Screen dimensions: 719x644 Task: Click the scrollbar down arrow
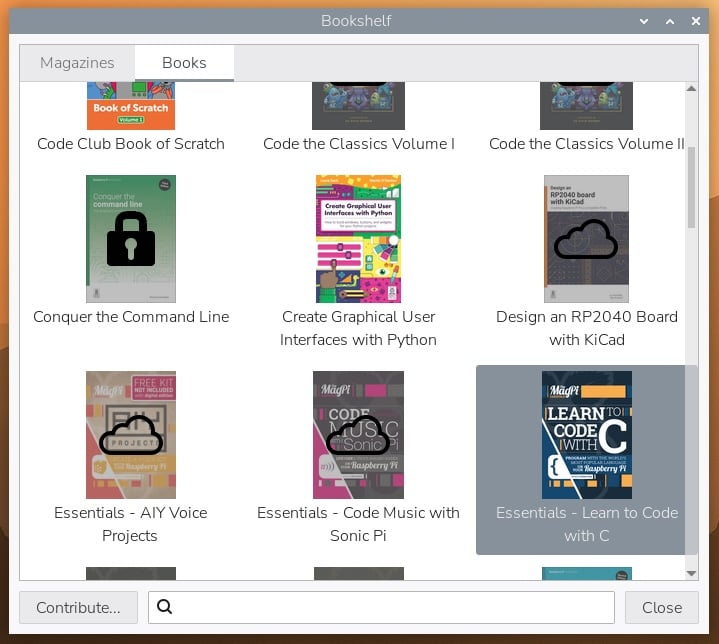coord(690,573)
